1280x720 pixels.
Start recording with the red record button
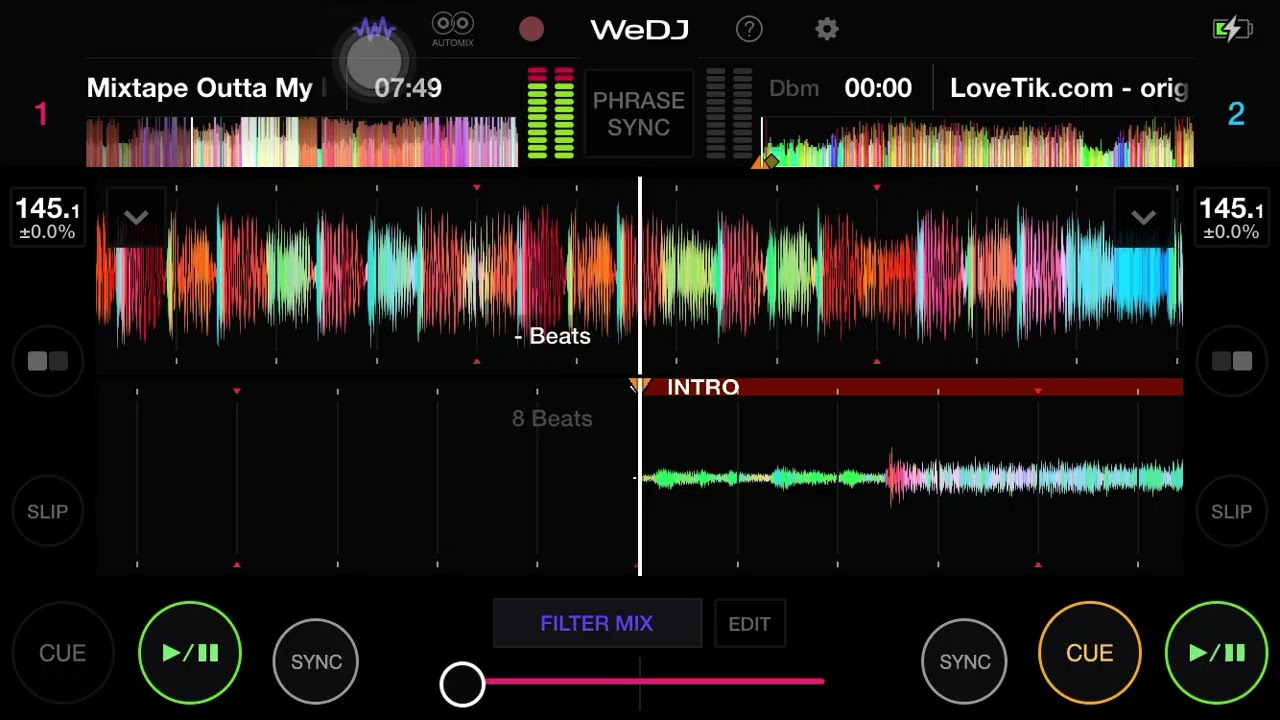click(x=531, y=29)
